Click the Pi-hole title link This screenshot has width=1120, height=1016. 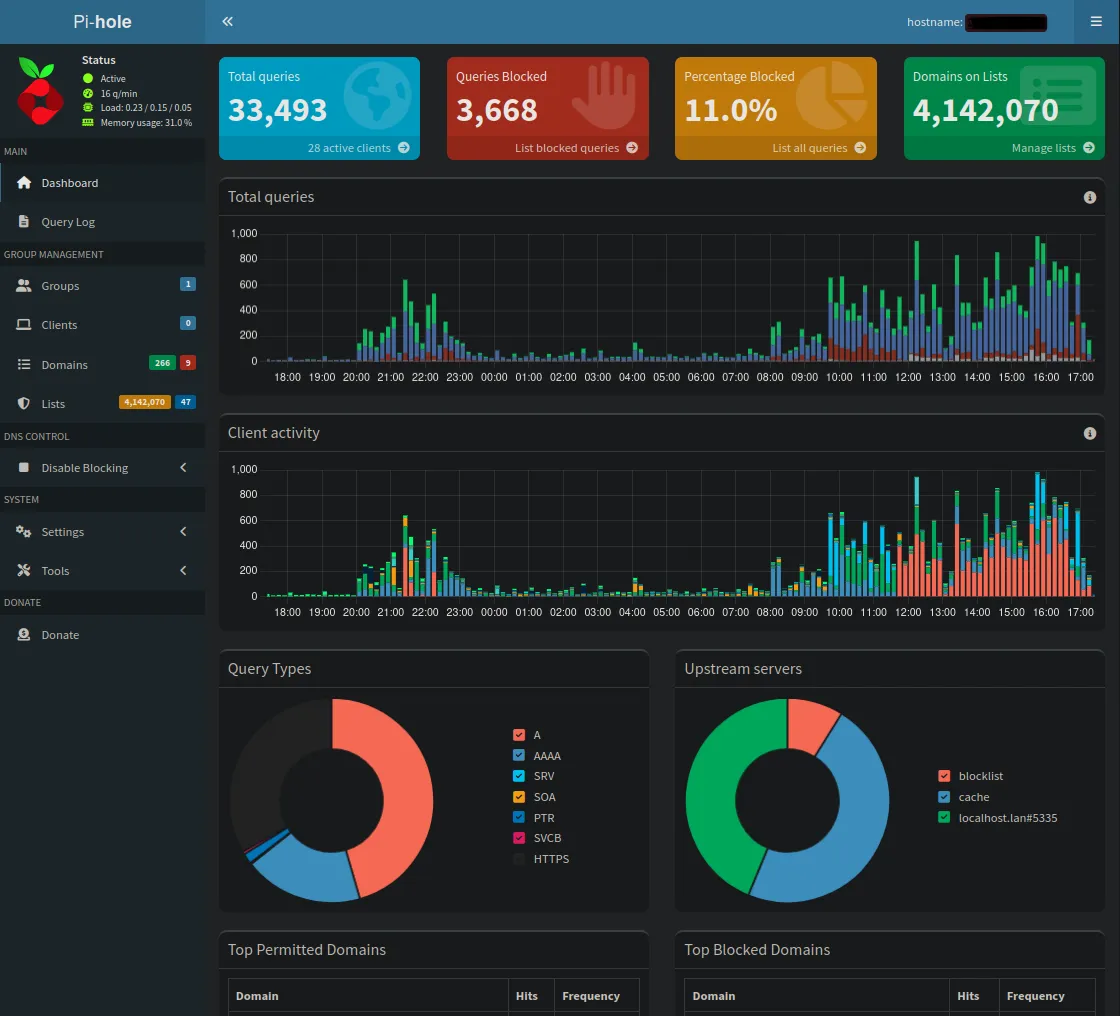click(x=102, y=21)
